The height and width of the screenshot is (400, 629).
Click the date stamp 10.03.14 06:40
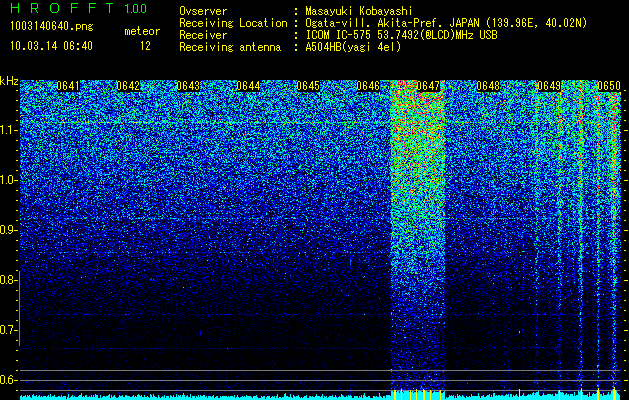pos(51,46)
